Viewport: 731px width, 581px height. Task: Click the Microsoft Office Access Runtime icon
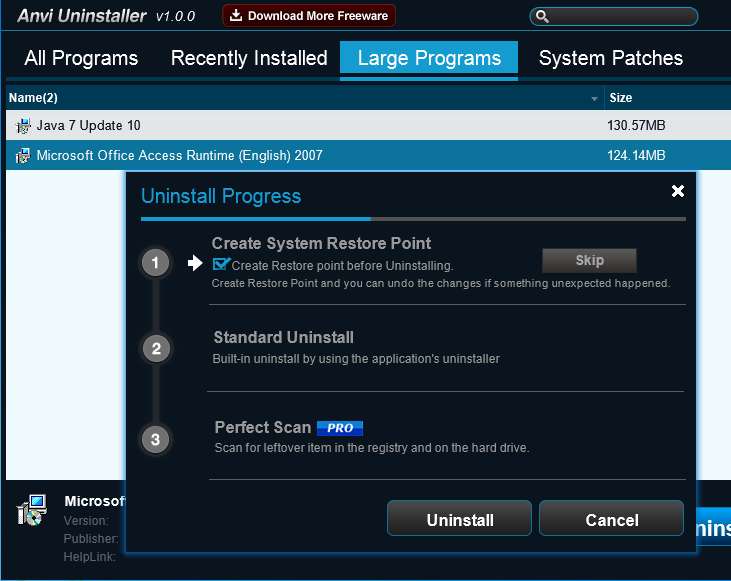point(23,155)
